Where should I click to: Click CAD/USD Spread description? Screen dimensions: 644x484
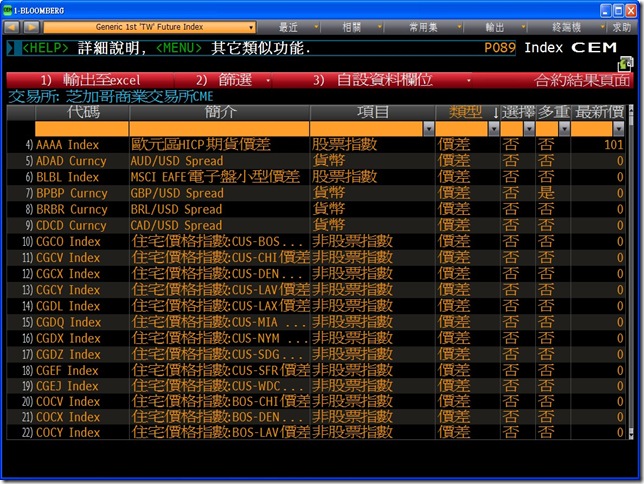(x=176, y=225)
